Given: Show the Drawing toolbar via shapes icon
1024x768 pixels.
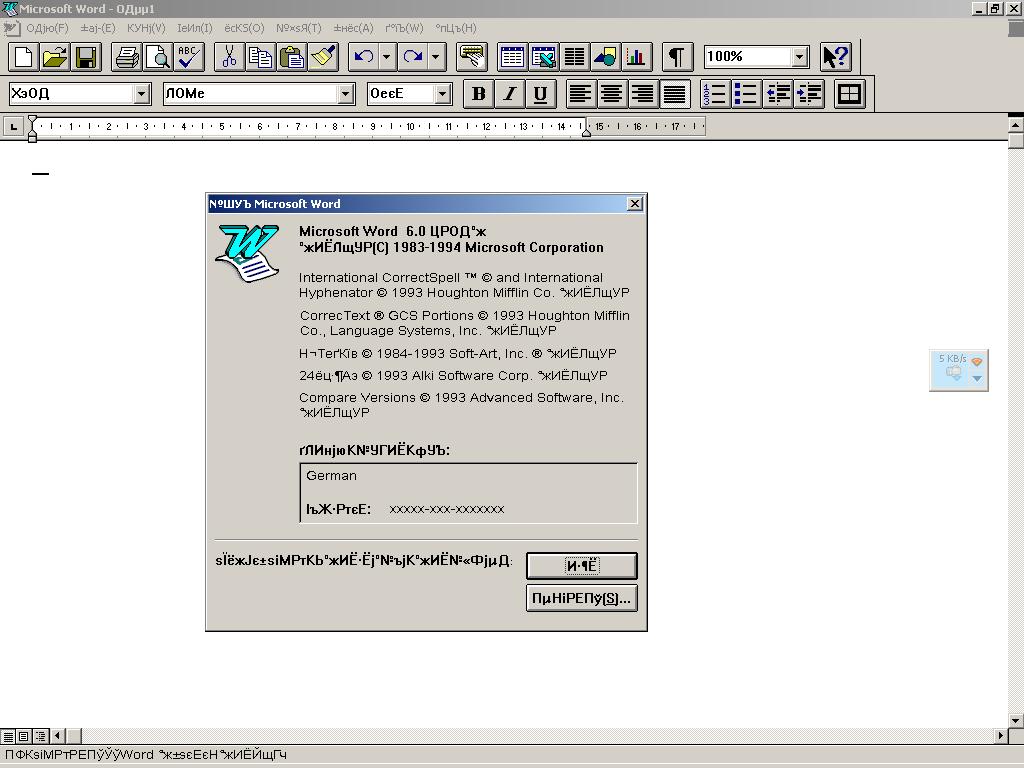Looking at the screenshot, I should (x=606, y=57).
